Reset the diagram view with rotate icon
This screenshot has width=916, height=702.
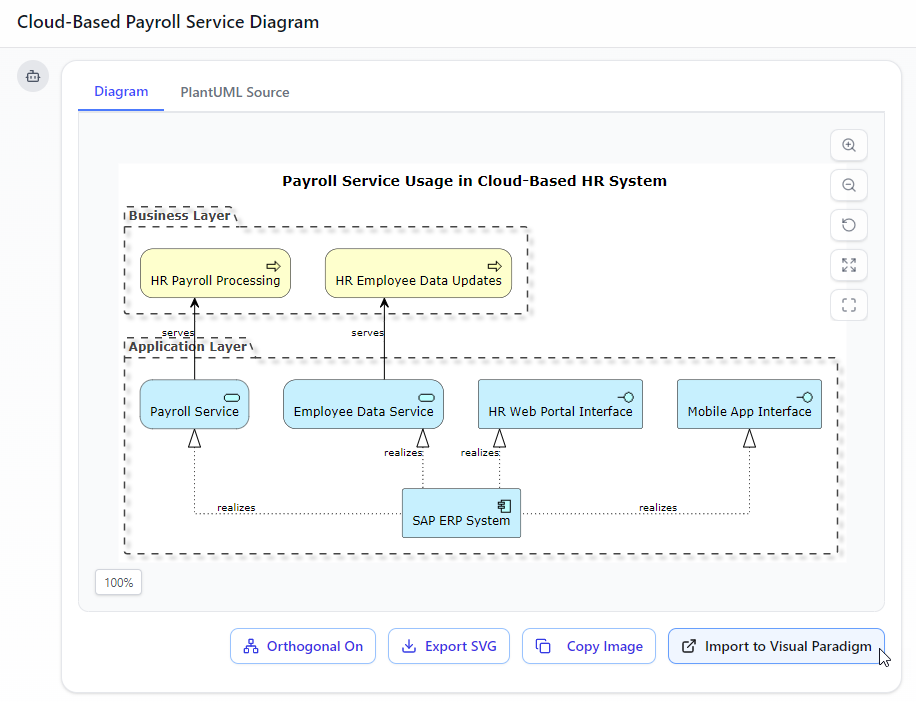coord(849,225)
